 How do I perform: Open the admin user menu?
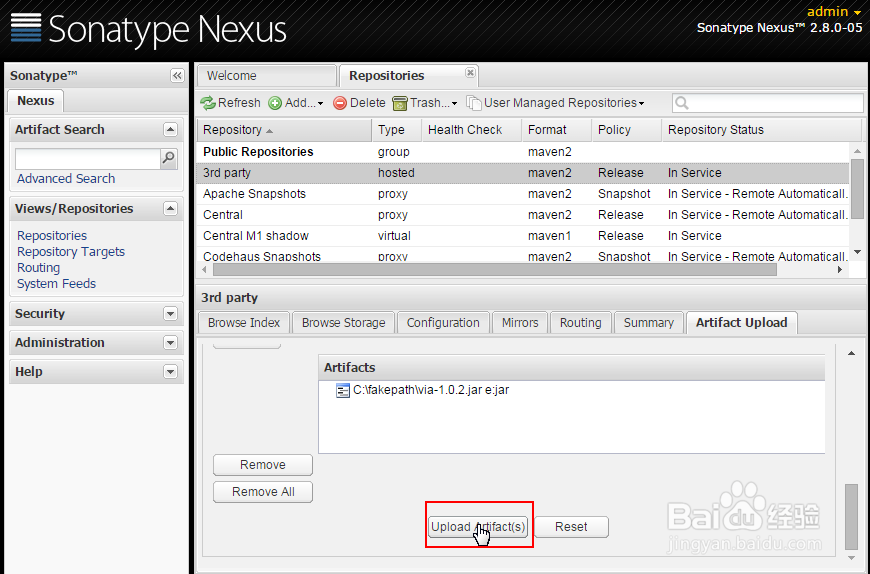(x=833, y=12)
